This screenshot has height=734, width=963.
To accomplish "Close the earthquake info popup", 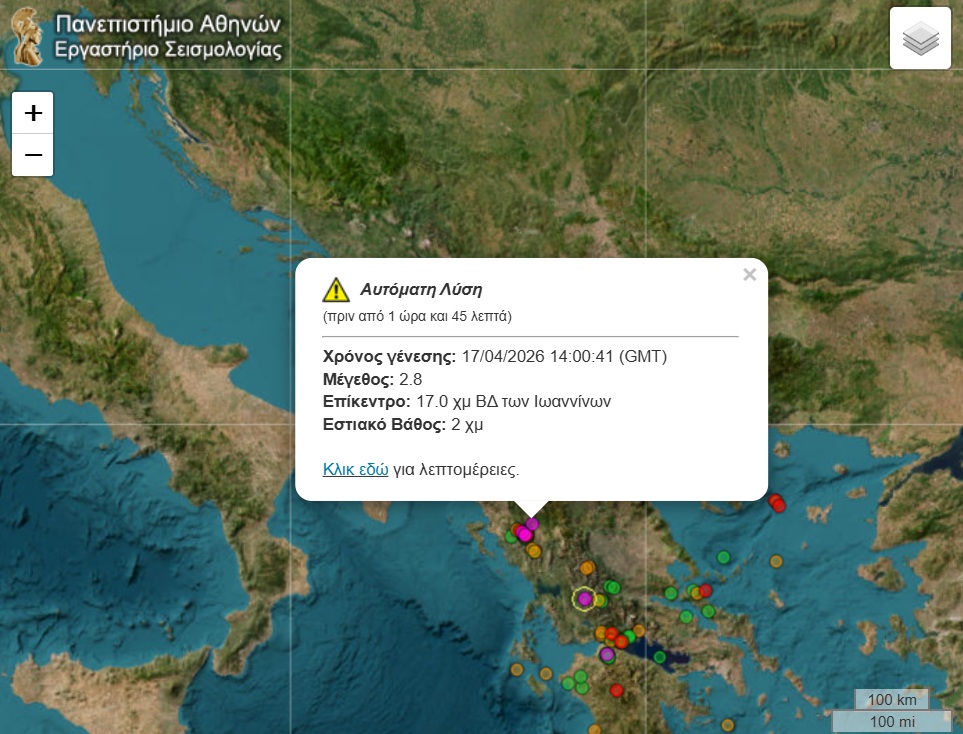I will 749,275.
